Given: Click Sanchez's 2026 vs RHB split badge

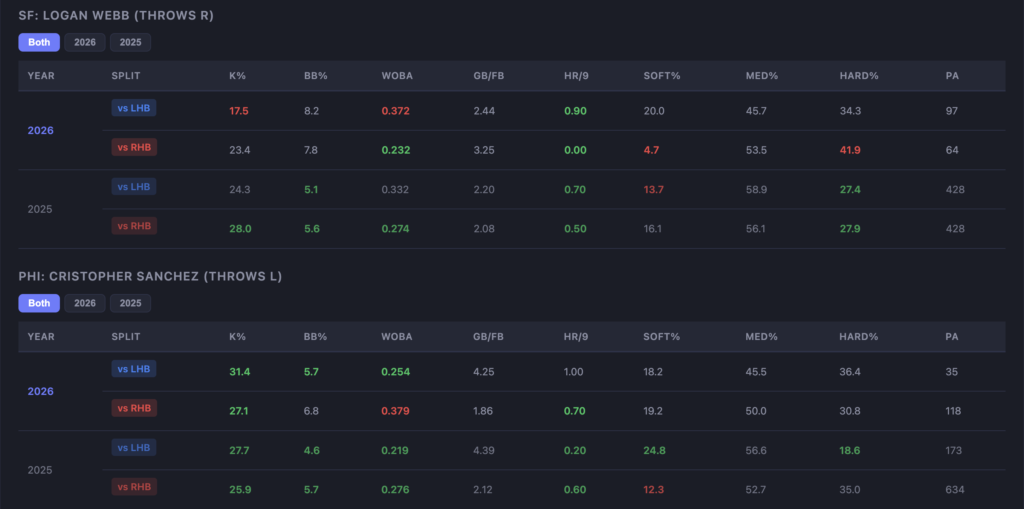Looking at the screenshot, I should coord(134,407).
